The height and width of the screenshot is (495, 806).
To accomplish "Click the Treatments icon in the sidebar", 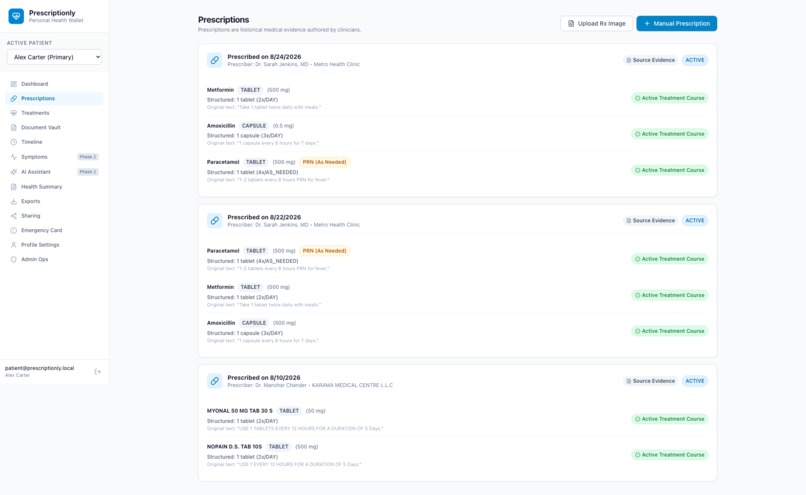I will tap(14, 113).
